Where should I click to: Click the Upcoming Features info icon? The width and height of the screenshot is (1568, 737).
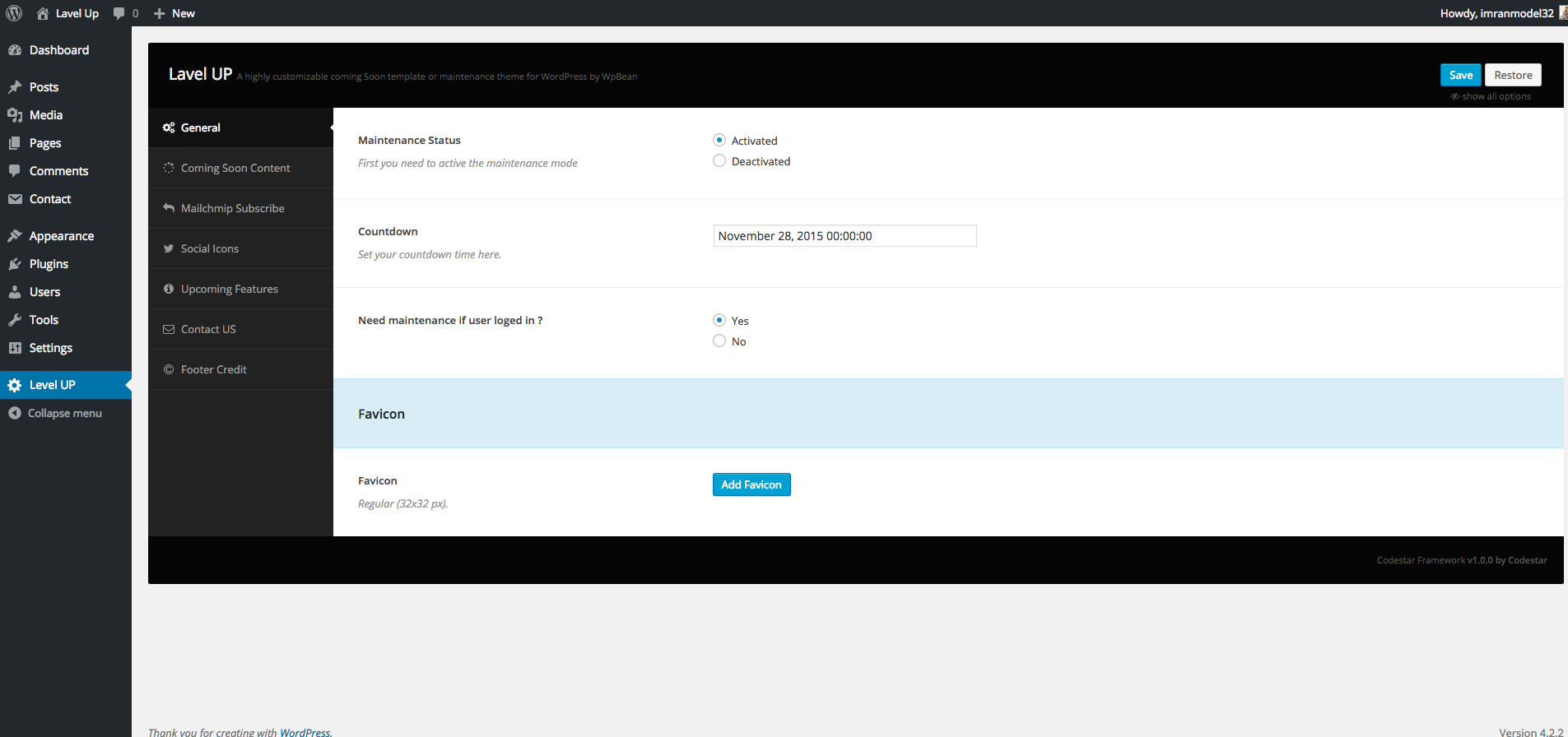(169, 289)
